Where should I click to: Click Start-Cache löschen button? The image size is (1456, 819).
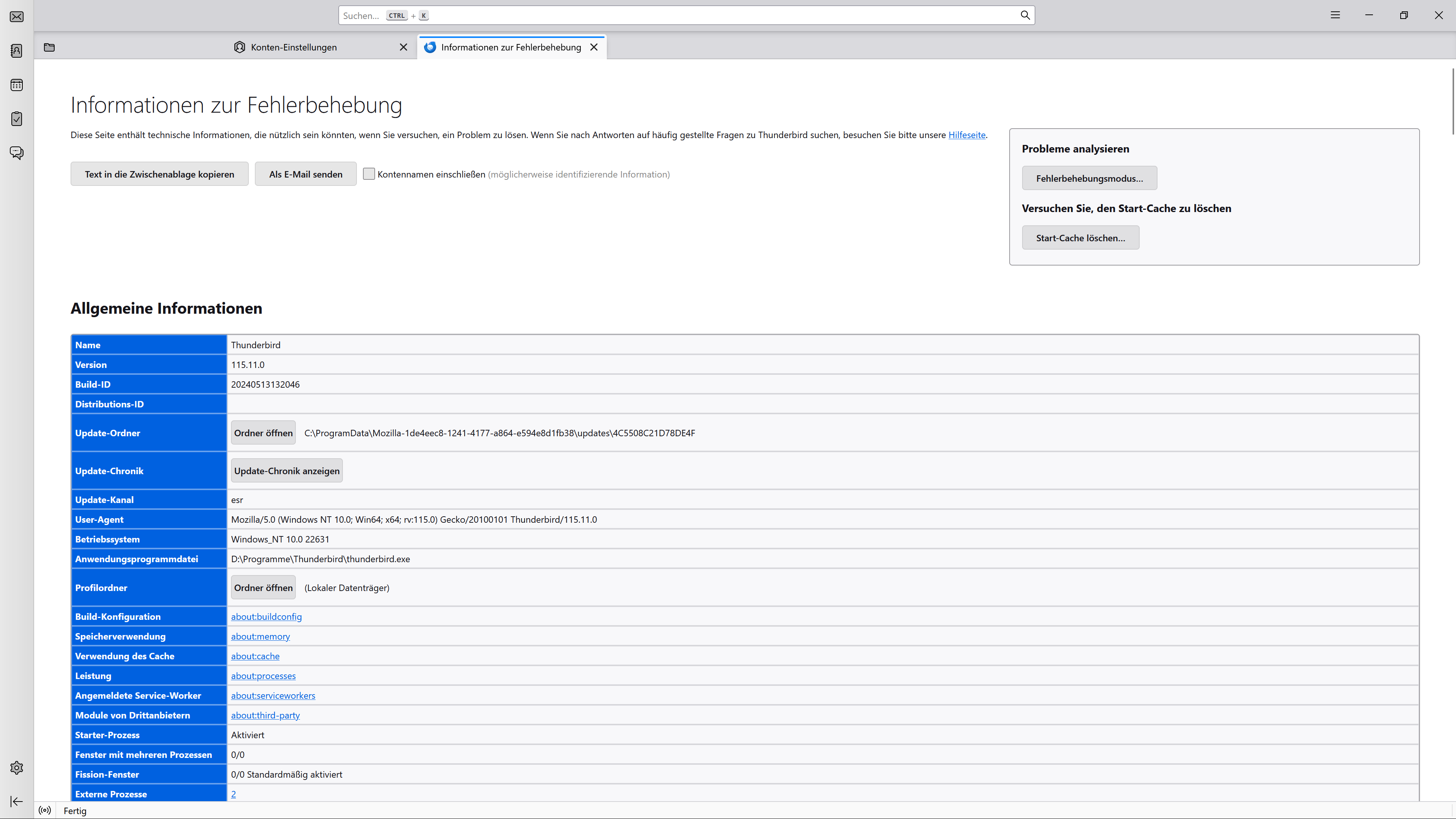[x=1080, y=237]
